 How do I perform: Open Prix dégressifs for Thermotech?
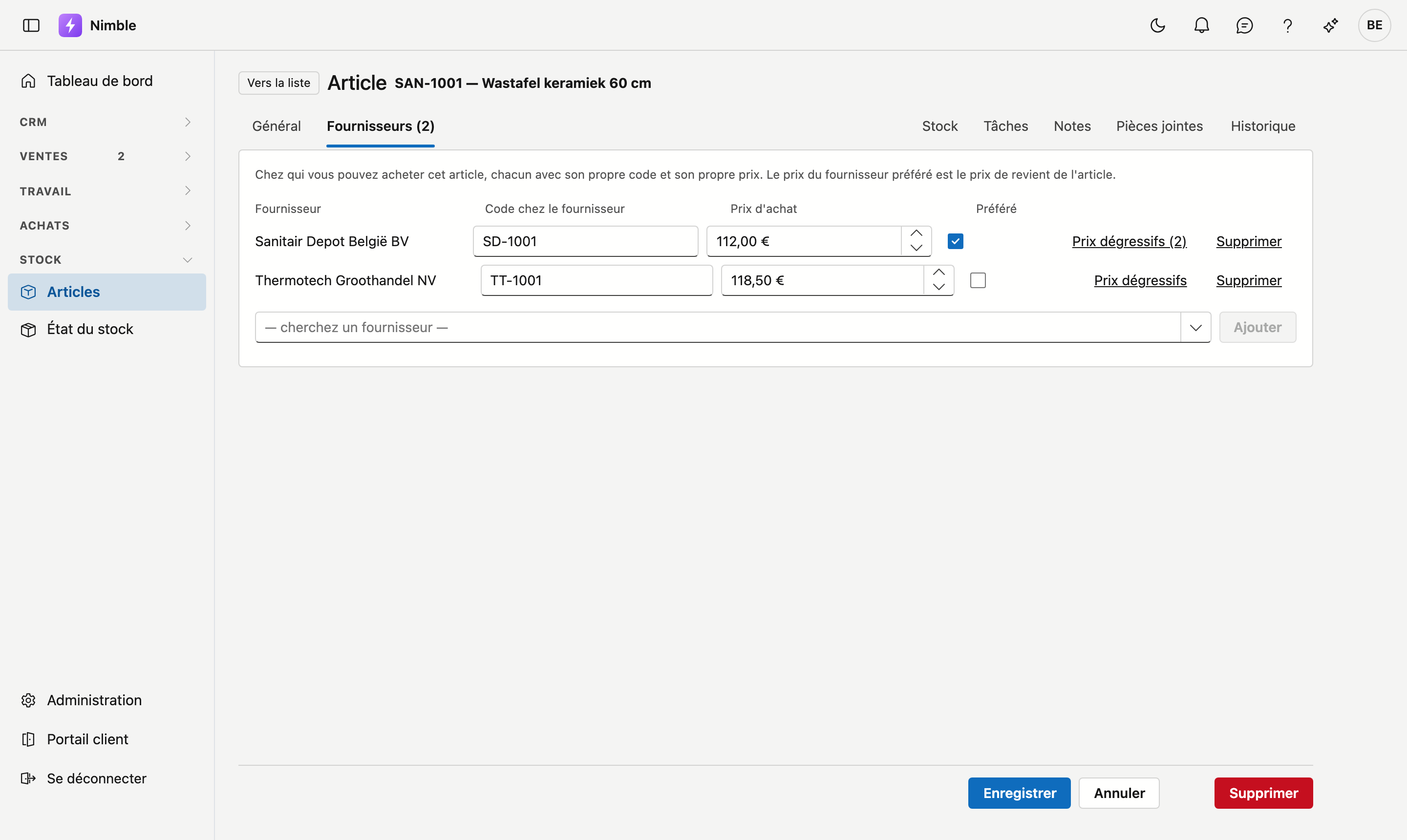click(x=1140, y=280)
